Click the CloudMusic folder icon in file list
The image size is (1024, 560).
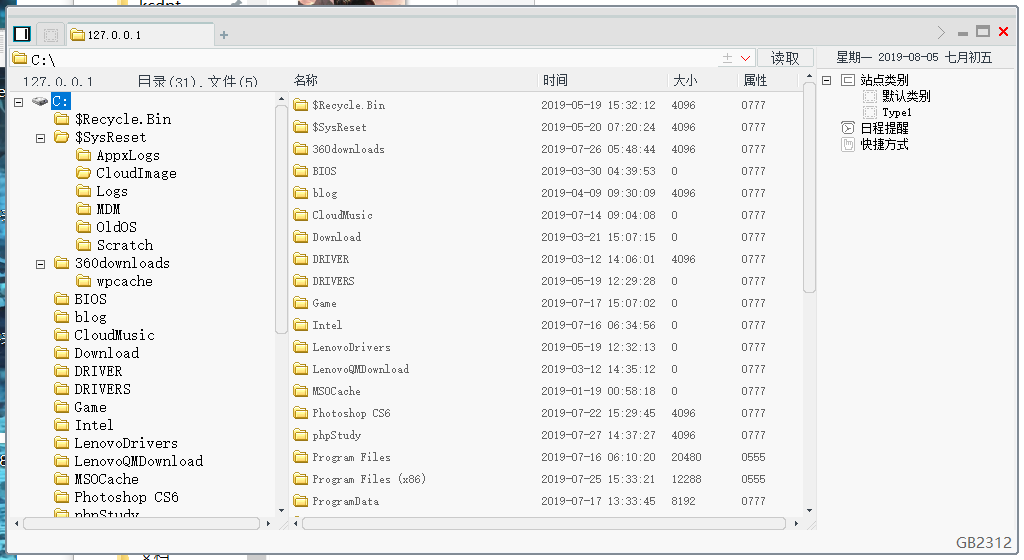[300, 215]
